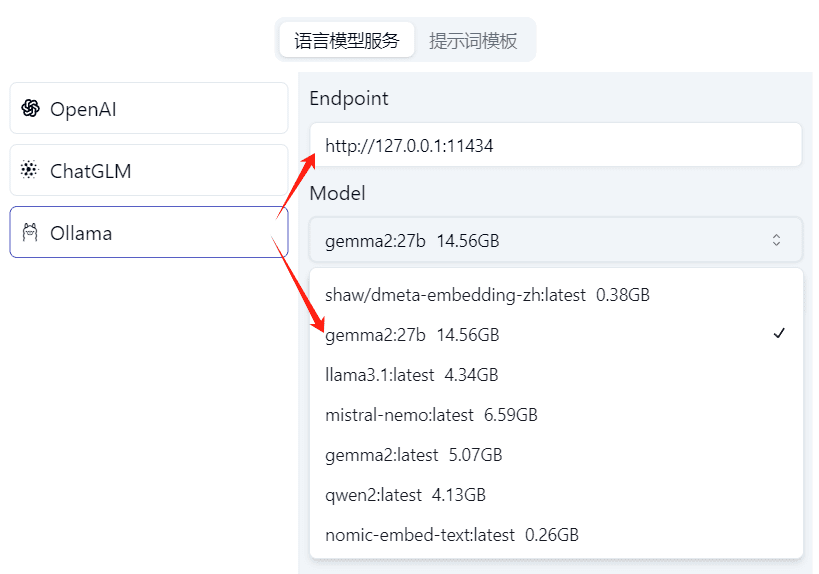819x574 pixels.
Task: Click the OpenAI logo icon
Action: pos(30,108)
